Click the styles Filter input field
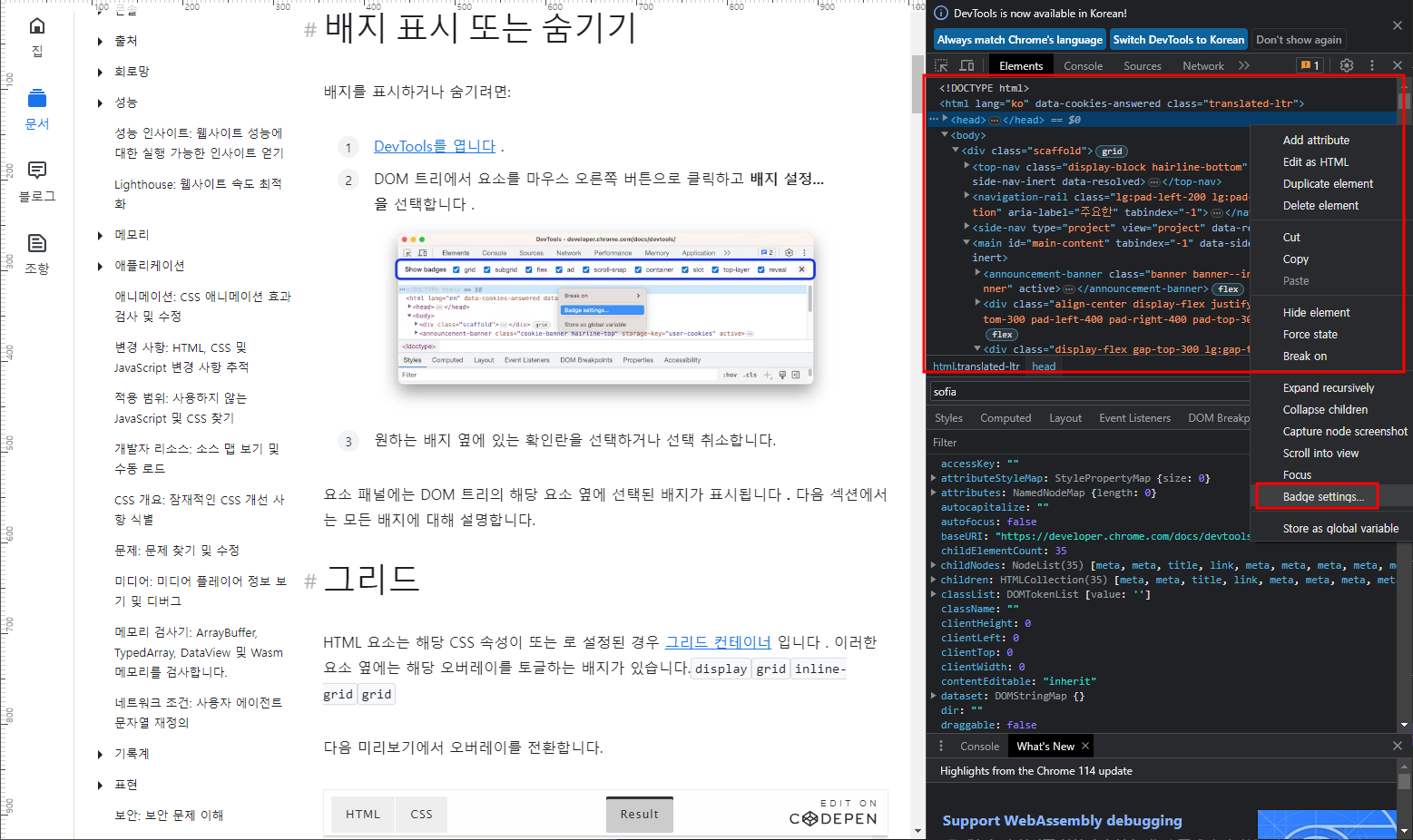This screenshot has height=840, width=1413. click(1088, 442)
